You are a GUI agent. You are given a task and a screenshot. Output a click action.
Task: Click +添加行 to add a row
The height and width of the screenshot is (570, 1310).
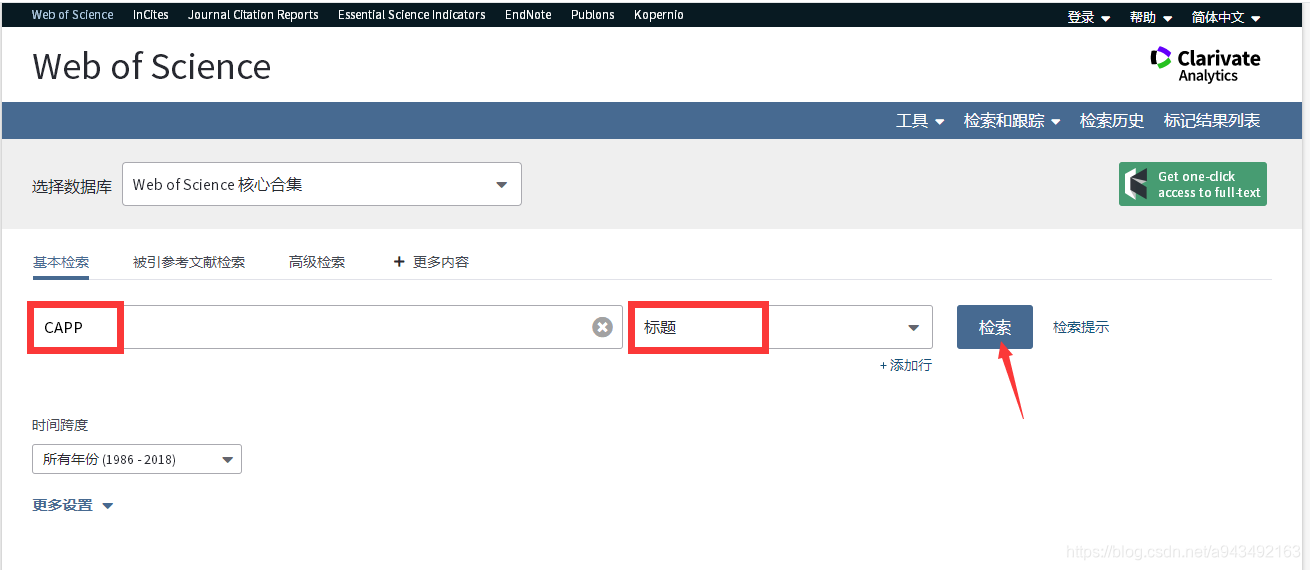[906, 366]
